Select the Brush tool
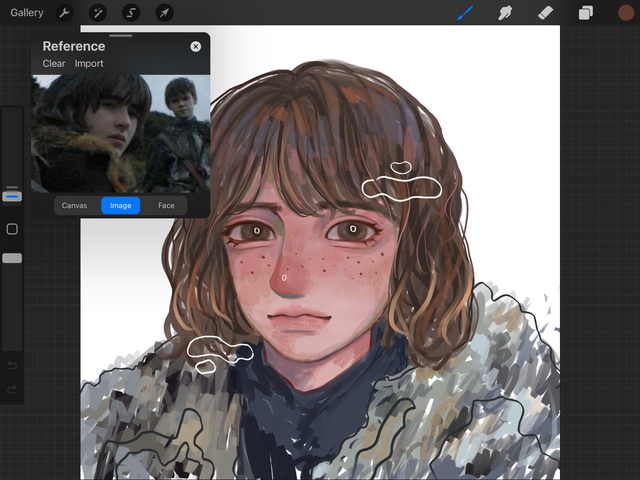Screen dimensions: 640x480 click(465, 13)
